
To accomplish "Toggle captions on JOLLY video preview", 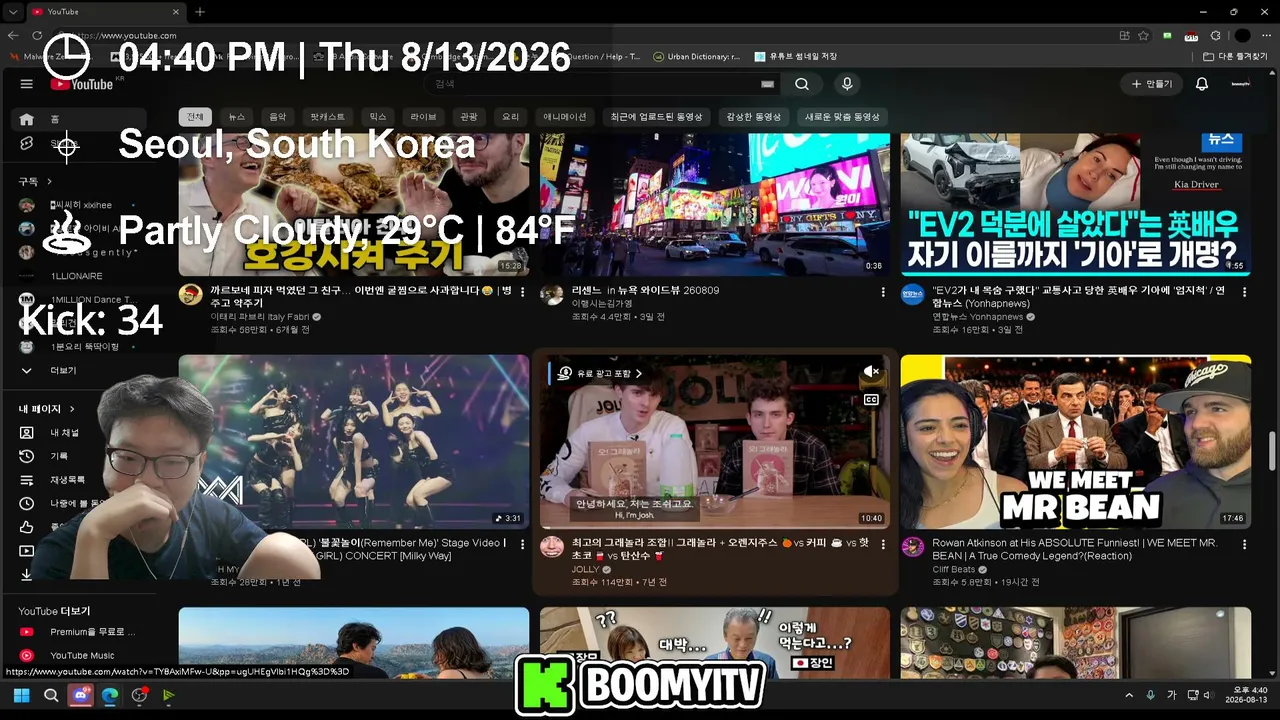I will coord(871,400).
